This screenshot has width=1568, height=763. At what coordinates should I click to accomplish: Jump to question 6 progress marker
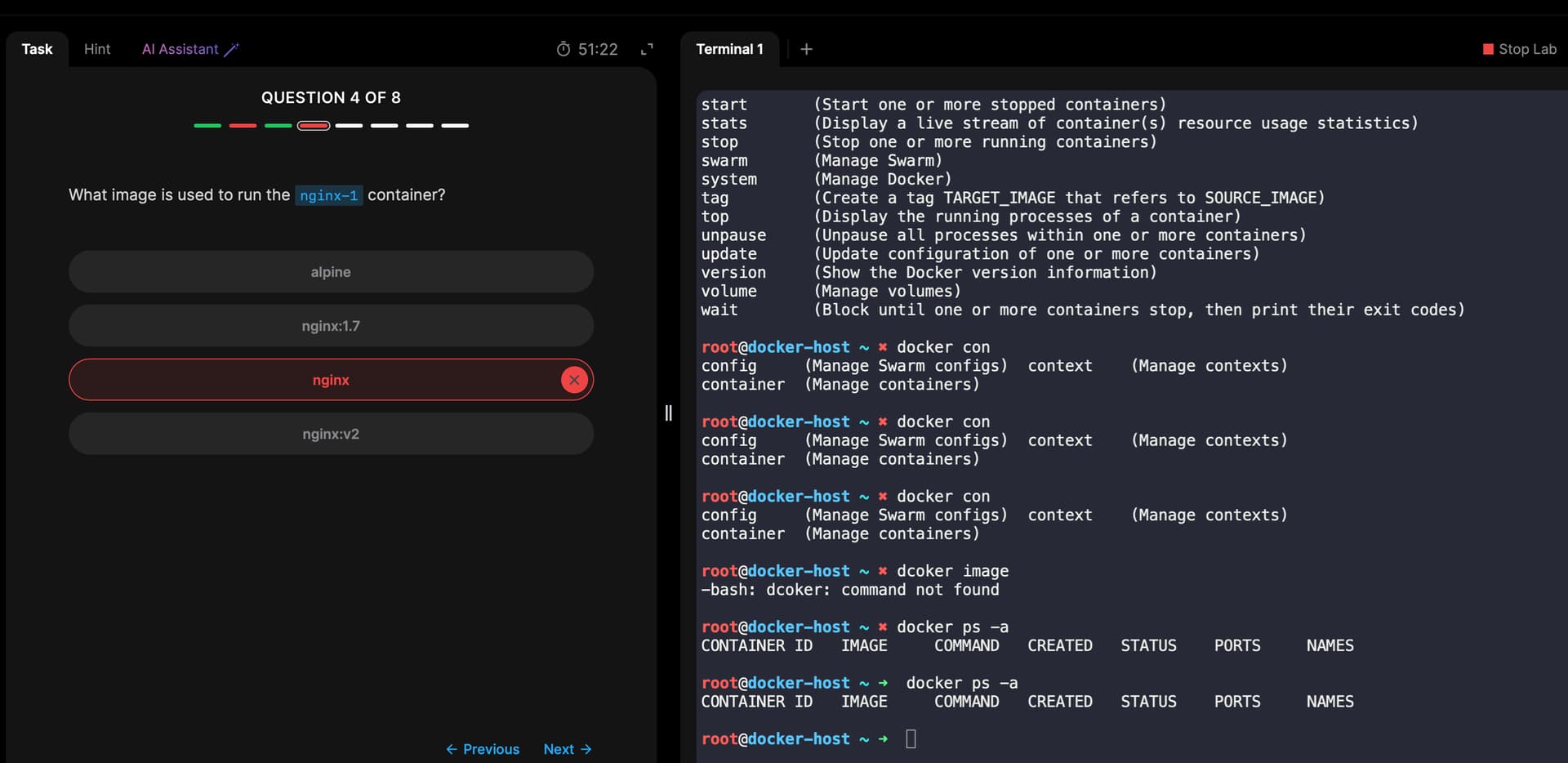(384, 126)
